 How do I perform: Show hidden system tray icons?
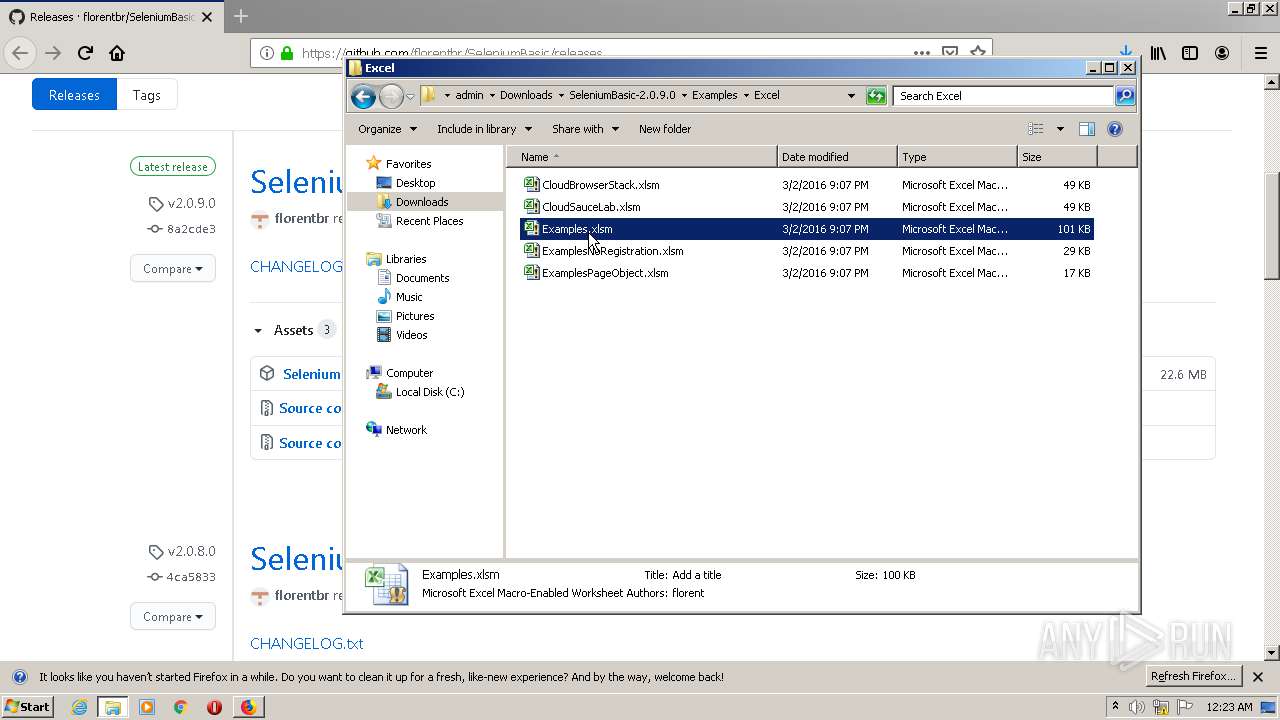1115,707
